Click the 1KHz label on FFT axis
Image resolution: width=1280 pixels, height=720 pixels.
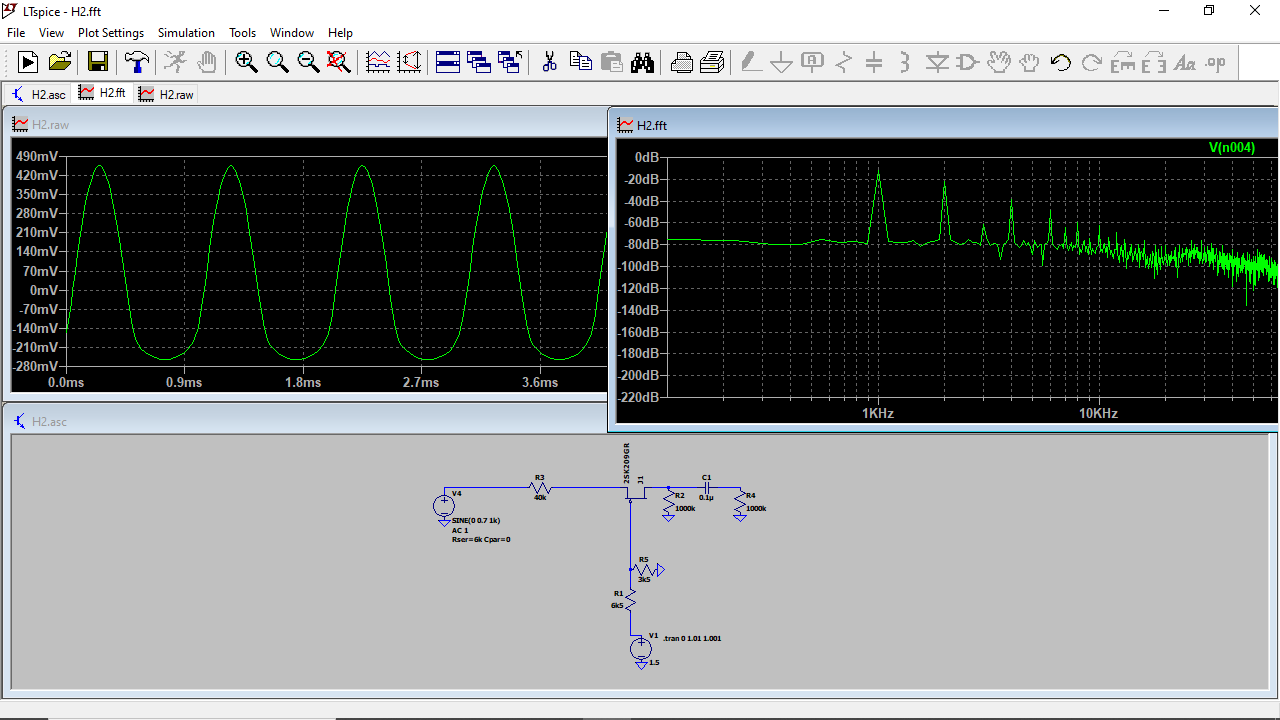point(878,413)
